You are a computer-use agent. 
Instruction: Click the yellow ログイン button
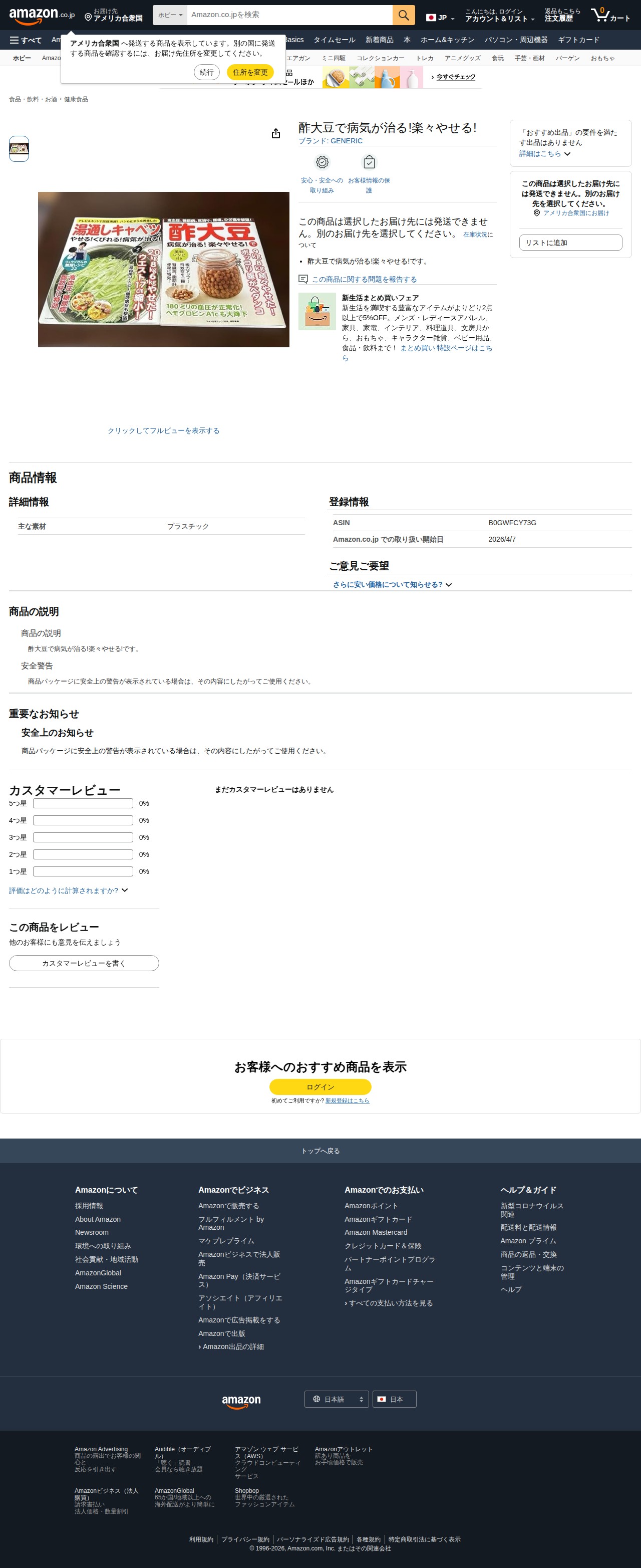[x=320, y=1086]
